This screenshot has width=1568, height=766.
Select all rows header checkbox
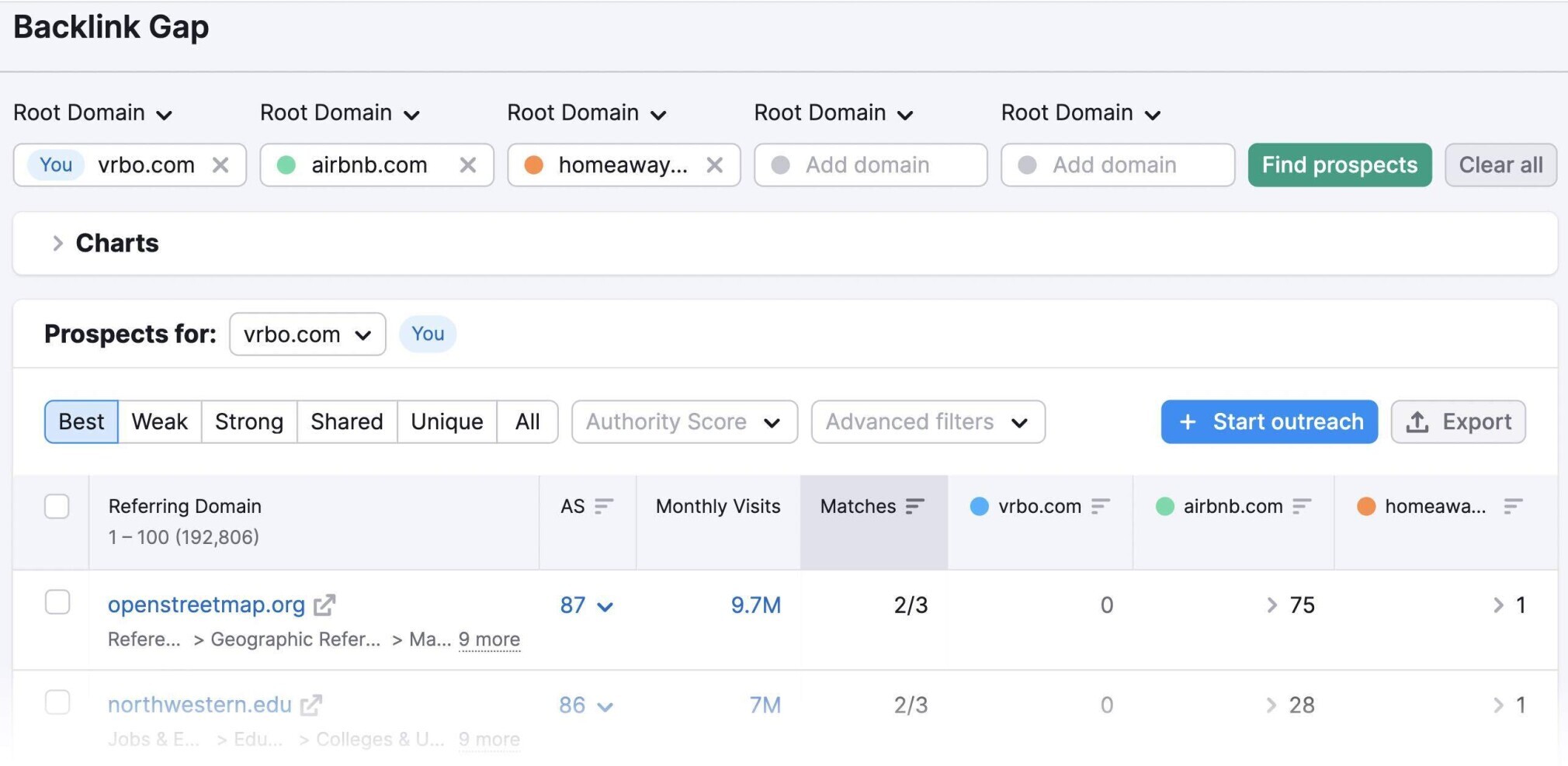(x=57, y=506)
